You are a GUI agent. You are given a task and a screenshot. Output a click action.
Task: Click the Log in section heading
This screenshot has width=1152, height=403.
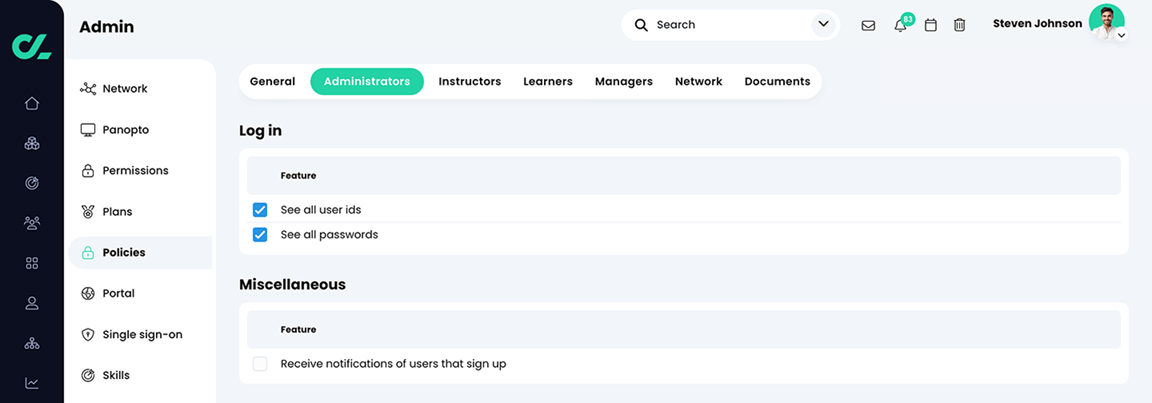pos(261,131)
